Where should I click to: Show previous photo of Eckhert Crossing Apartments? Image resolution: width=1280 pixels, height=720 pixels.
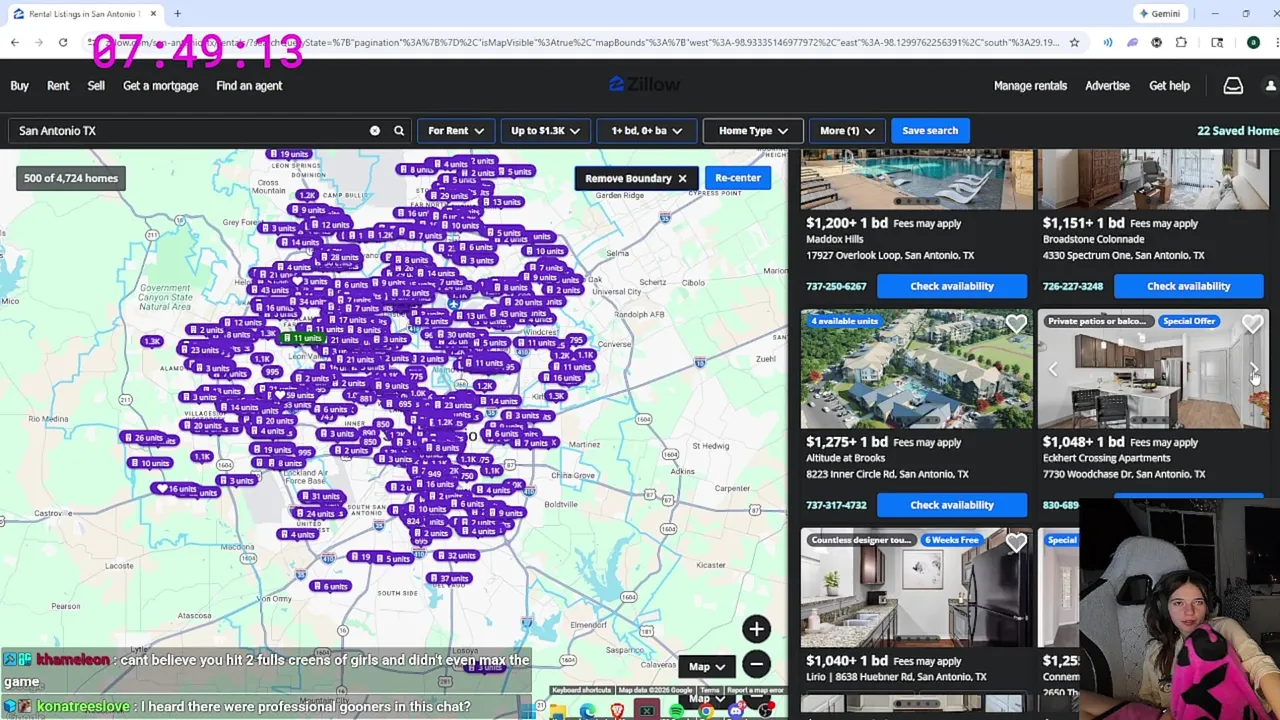pyautogui.click(x=1053, y=370)
